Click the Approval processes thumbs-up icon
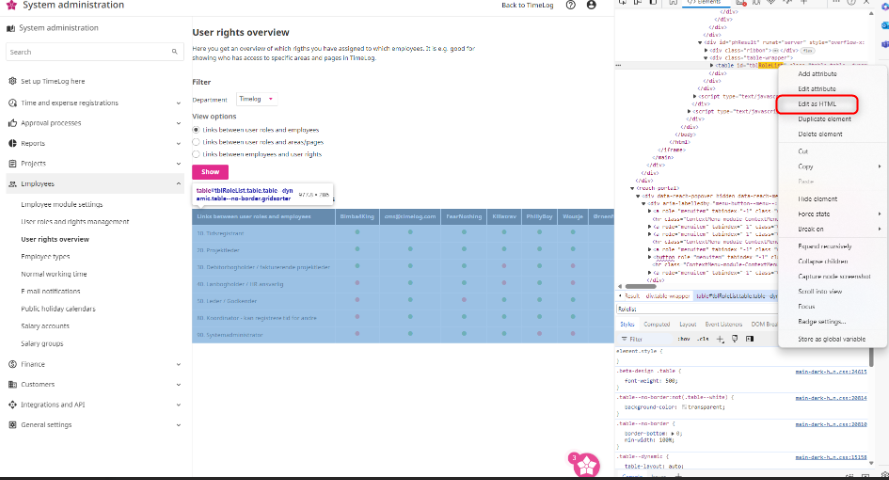Screen dimensions: 889x480 click(x=12, y=123)
